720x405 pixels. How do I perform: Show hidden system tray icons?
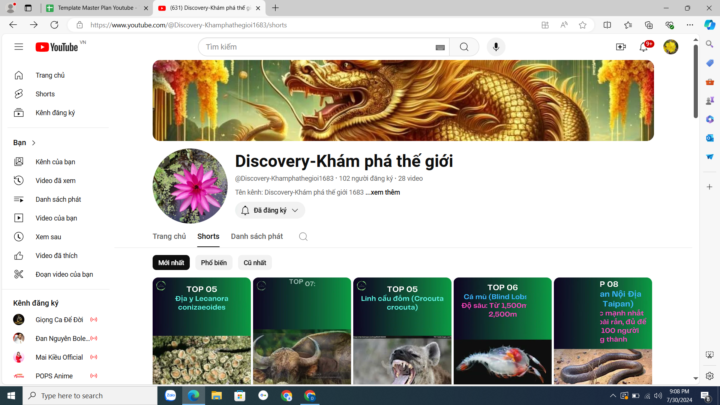click(613, 396)
